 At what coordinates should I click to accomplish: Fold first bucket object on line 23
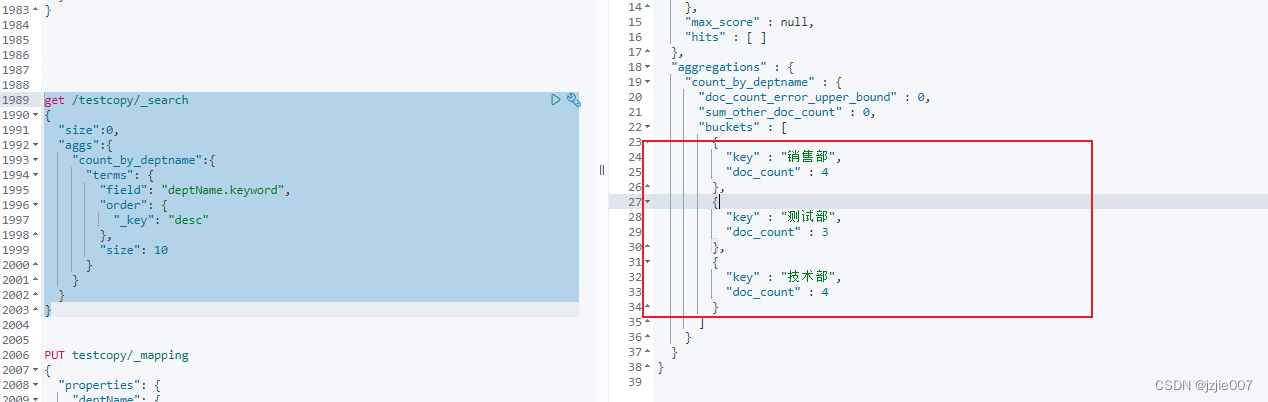pos(647,142)
